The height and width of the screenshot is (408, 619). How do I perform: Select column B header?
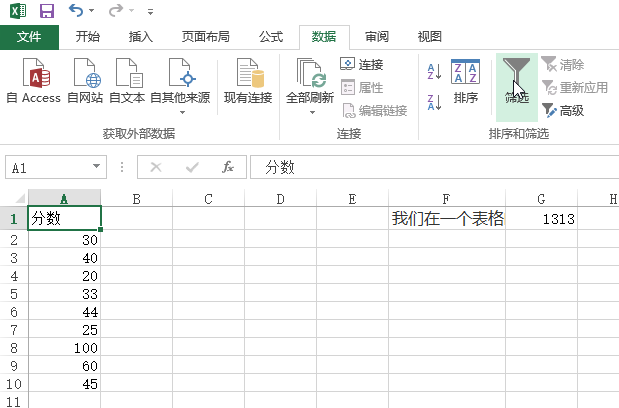click(137, 198)
